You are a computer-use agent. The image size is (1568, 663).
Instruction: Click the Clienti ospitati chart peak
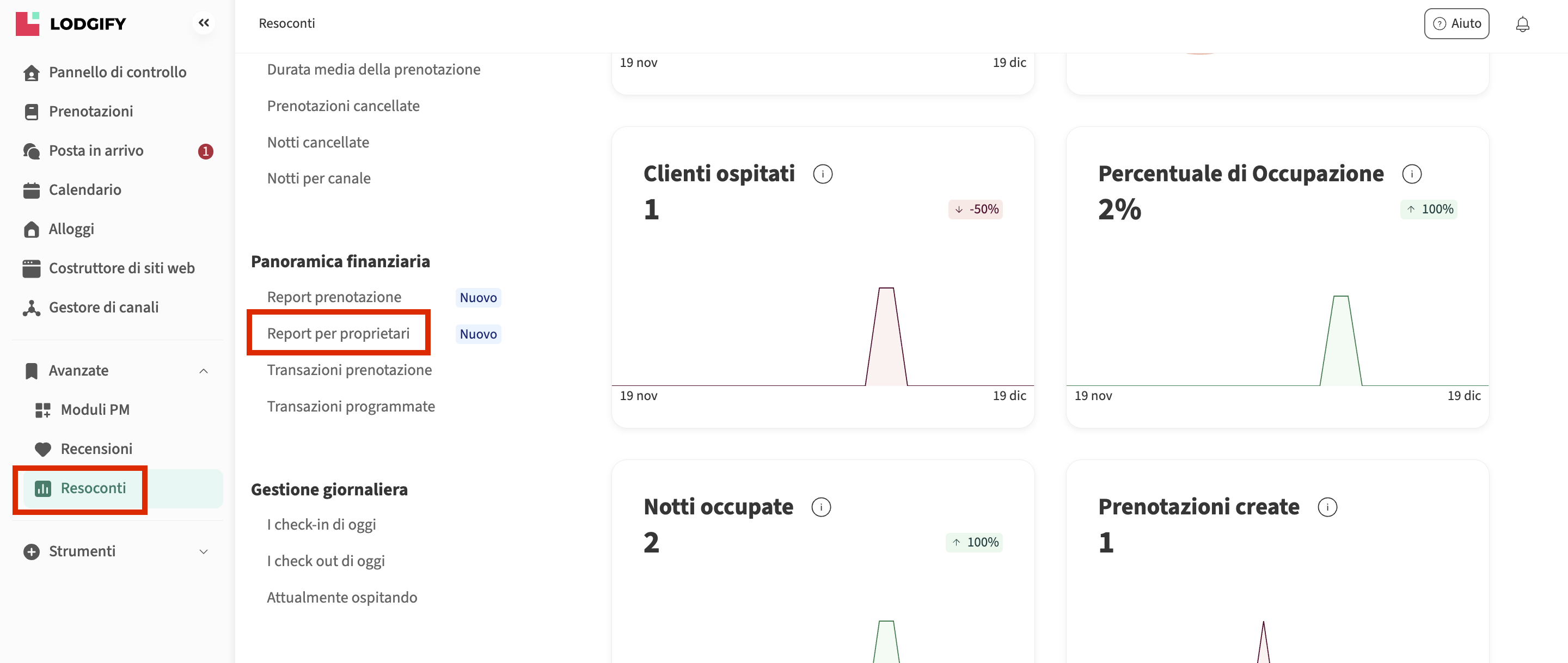point(886,292)
